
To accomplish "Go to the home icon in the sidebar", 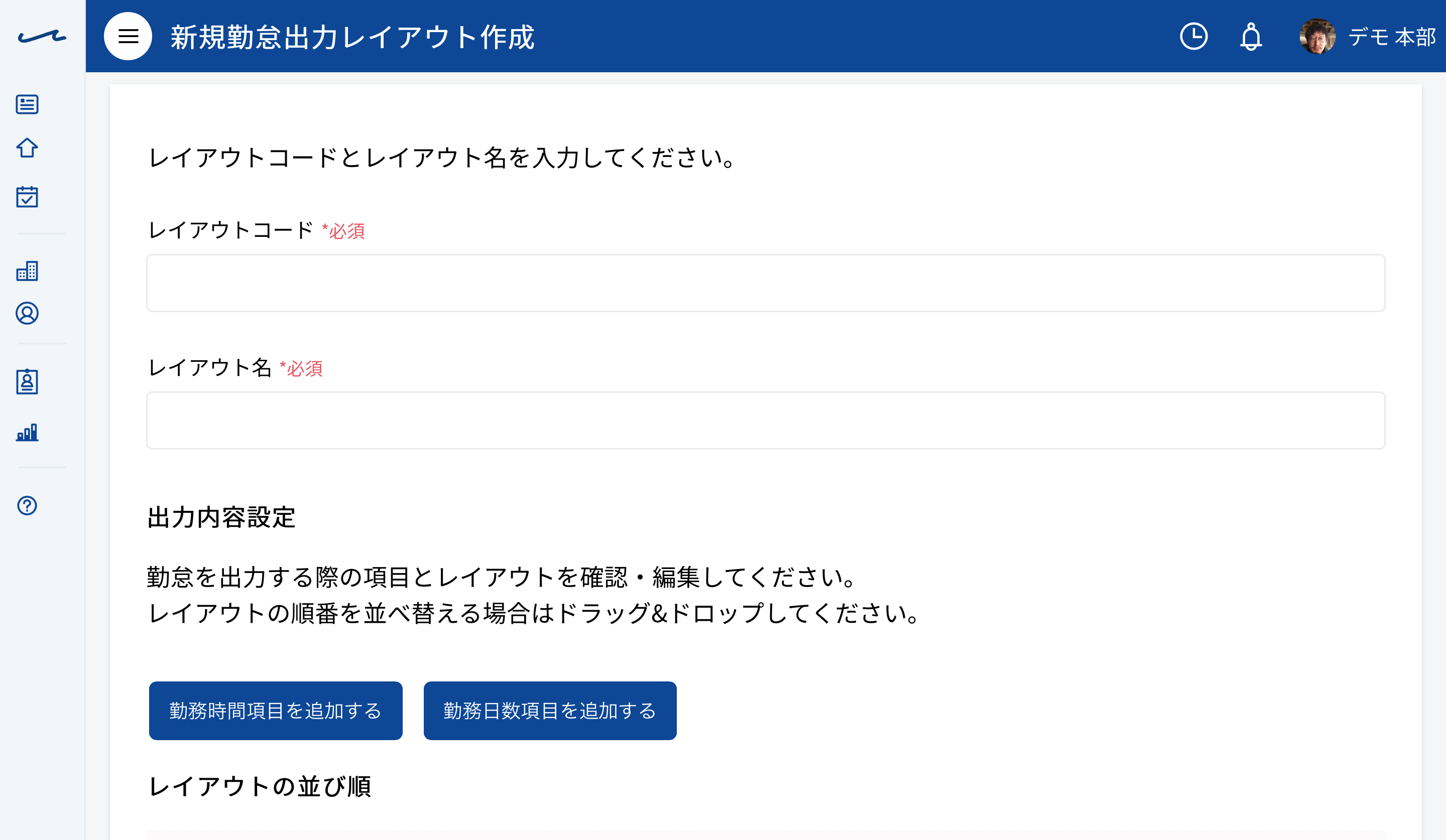I will (27, 148).
